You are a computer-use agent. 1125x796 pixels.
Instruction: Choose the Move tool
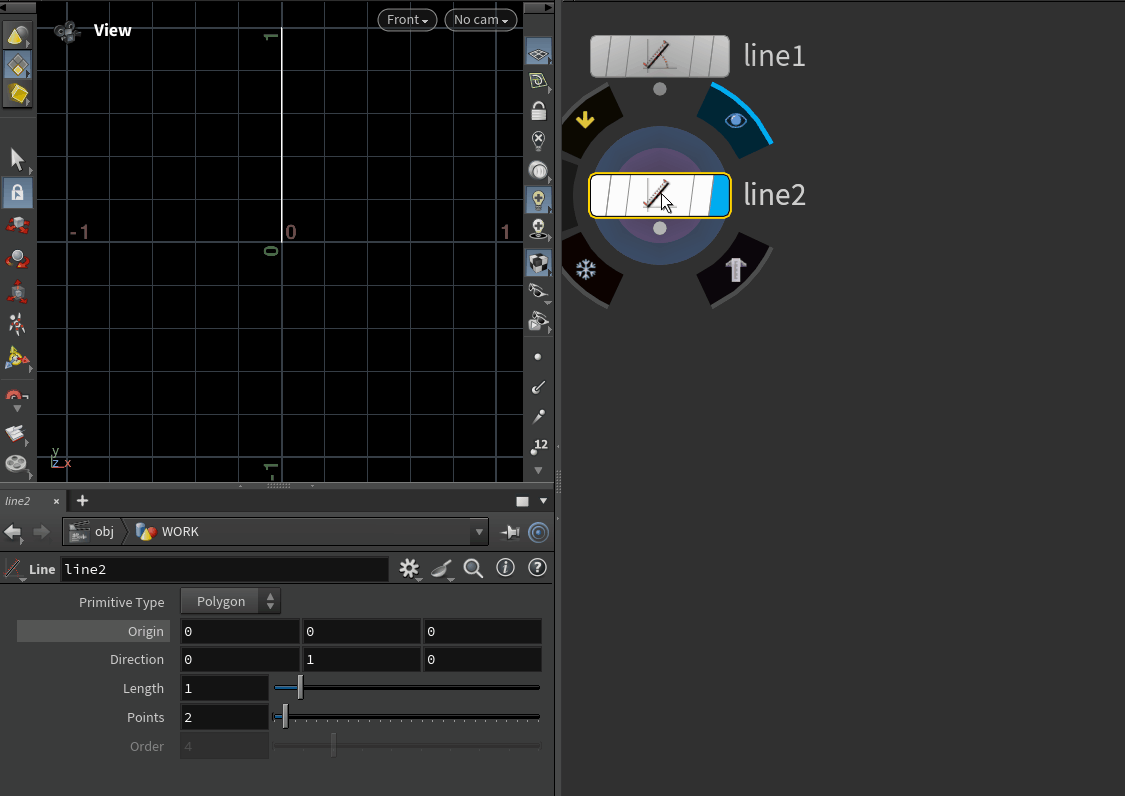click(x=17, y=225)
